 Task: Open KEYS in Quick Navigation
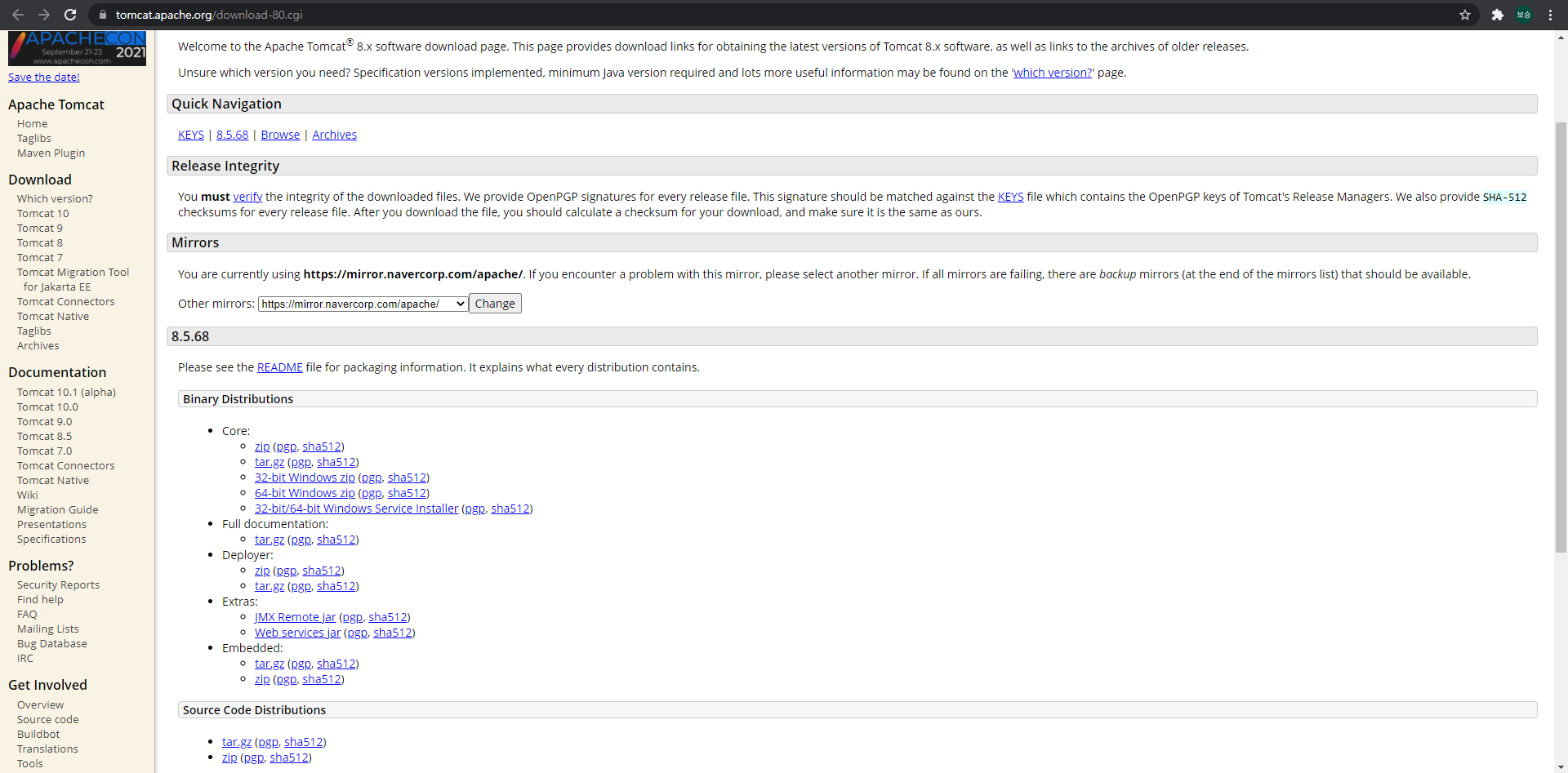191,135
